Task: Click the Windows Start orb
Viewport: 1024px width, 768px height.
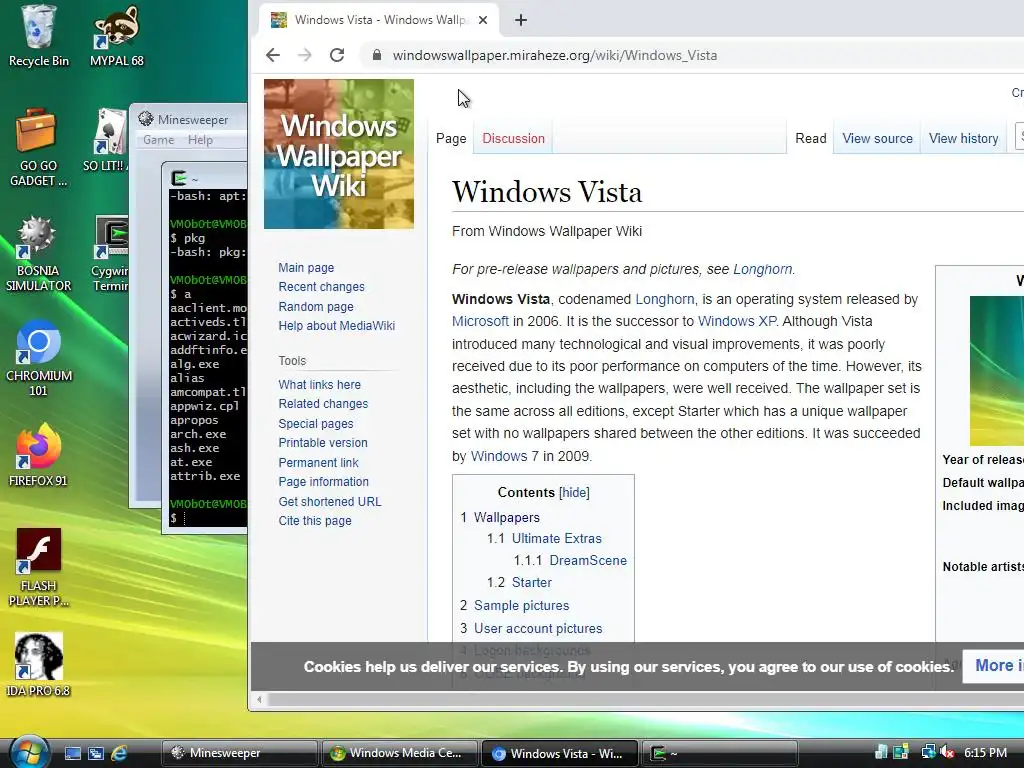Action: click(x=29, y=752)
